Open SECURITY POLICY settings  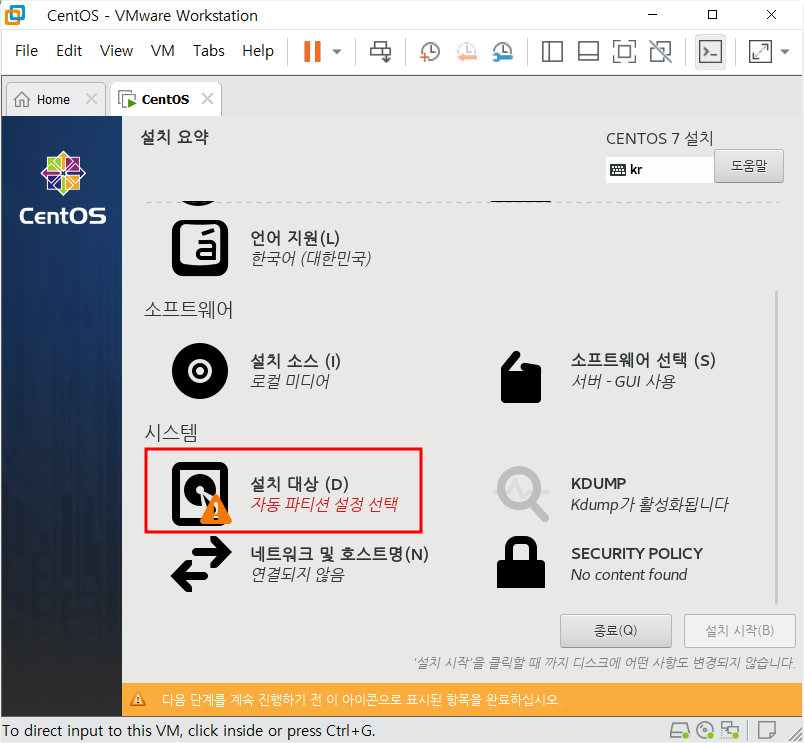pyautogui.click(x=600, y=564)
